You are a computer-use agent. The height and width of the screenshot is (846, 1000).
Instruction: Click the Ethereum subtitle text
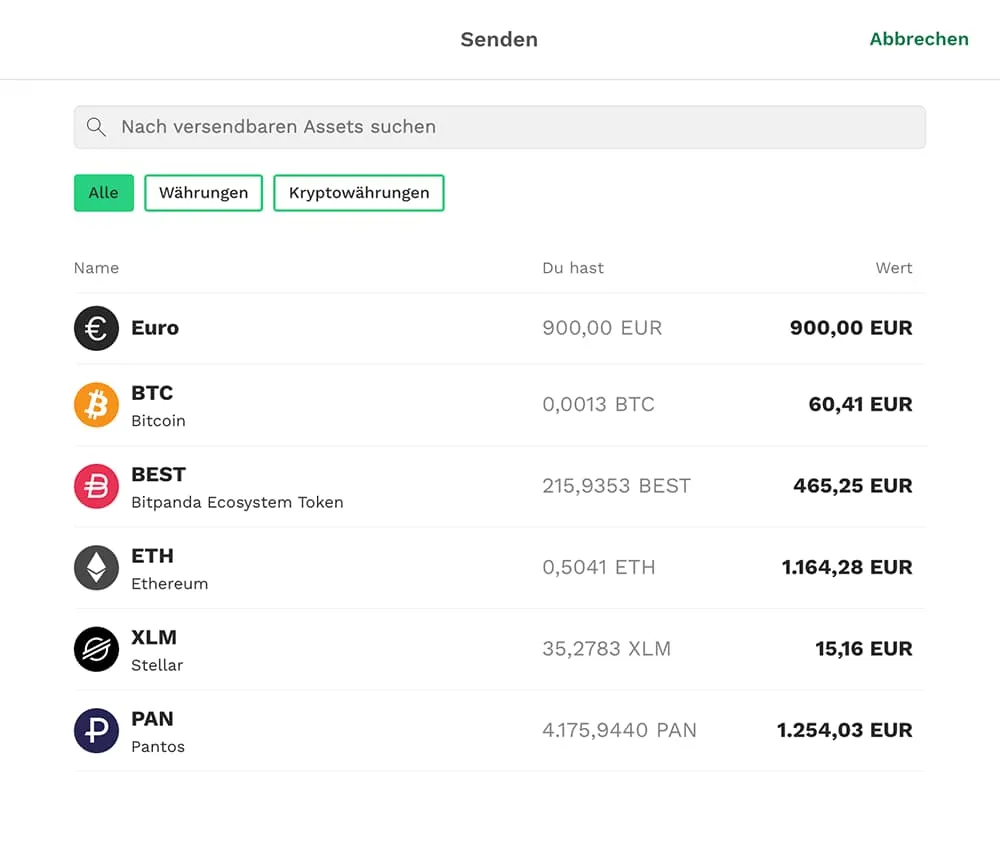tap(170, 584)
